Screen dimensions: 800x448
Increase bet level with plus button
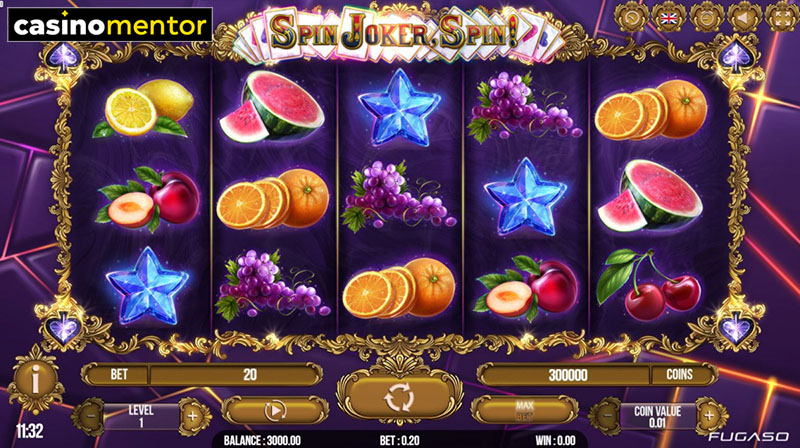point(193,416)
